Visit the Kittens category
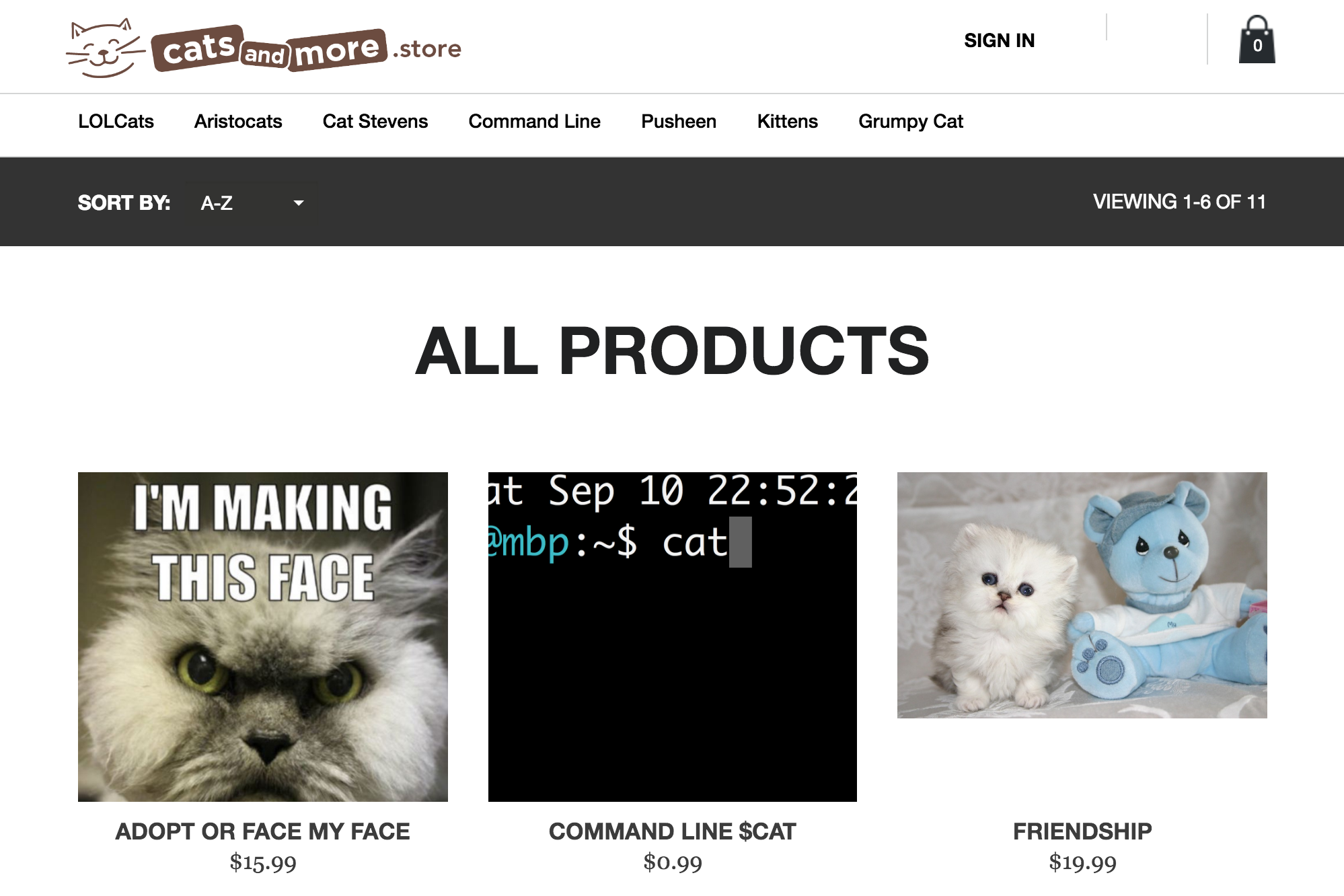The image size is (1344, 896). [788, 121]
